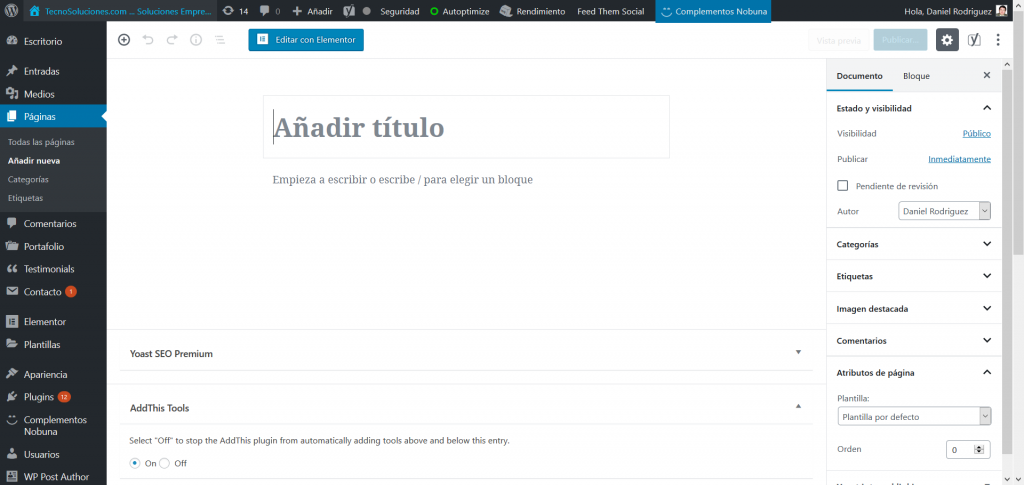Select the AddThis On radio button
The image size is (1024, 485).
[x=135, y=463]
